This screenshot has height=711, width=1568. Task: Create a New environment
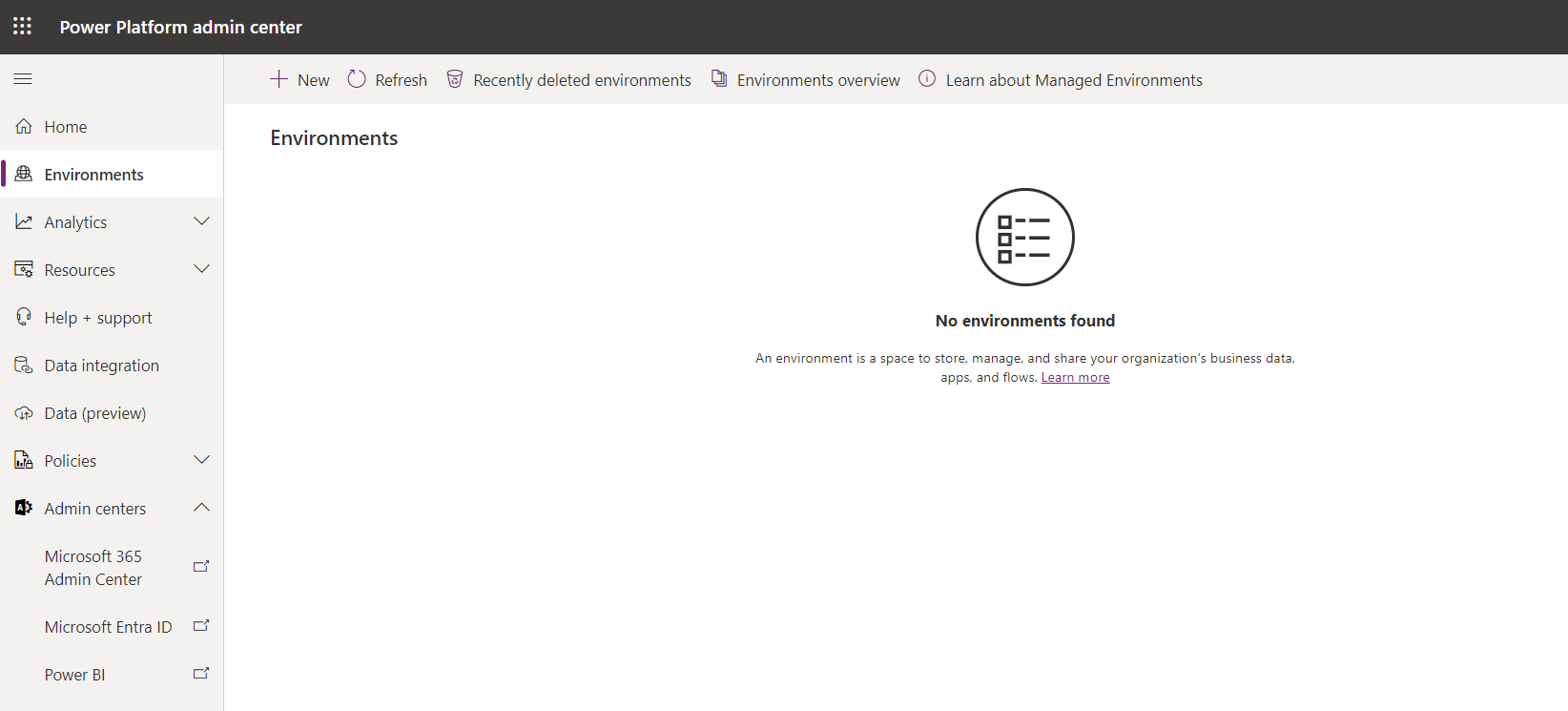[x=299, y=79]
